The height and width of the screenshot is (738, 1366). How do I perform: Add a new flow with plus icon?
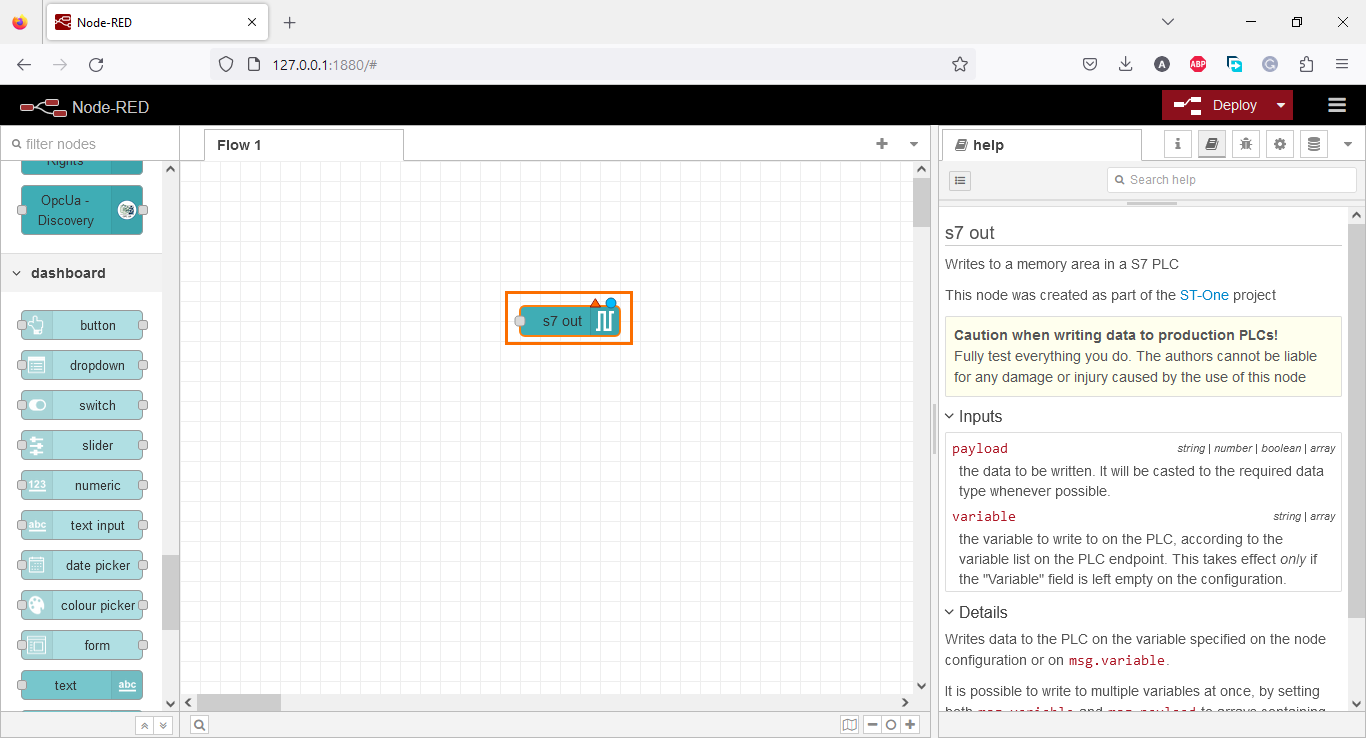pyautogui.click(x=882, y=144)
